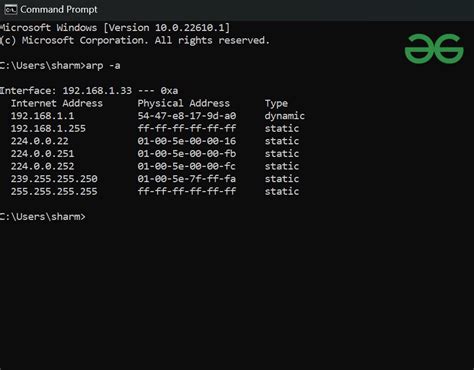
Task: Click the last C:\Users\sharm> prompt line
Action: (43, 217)
